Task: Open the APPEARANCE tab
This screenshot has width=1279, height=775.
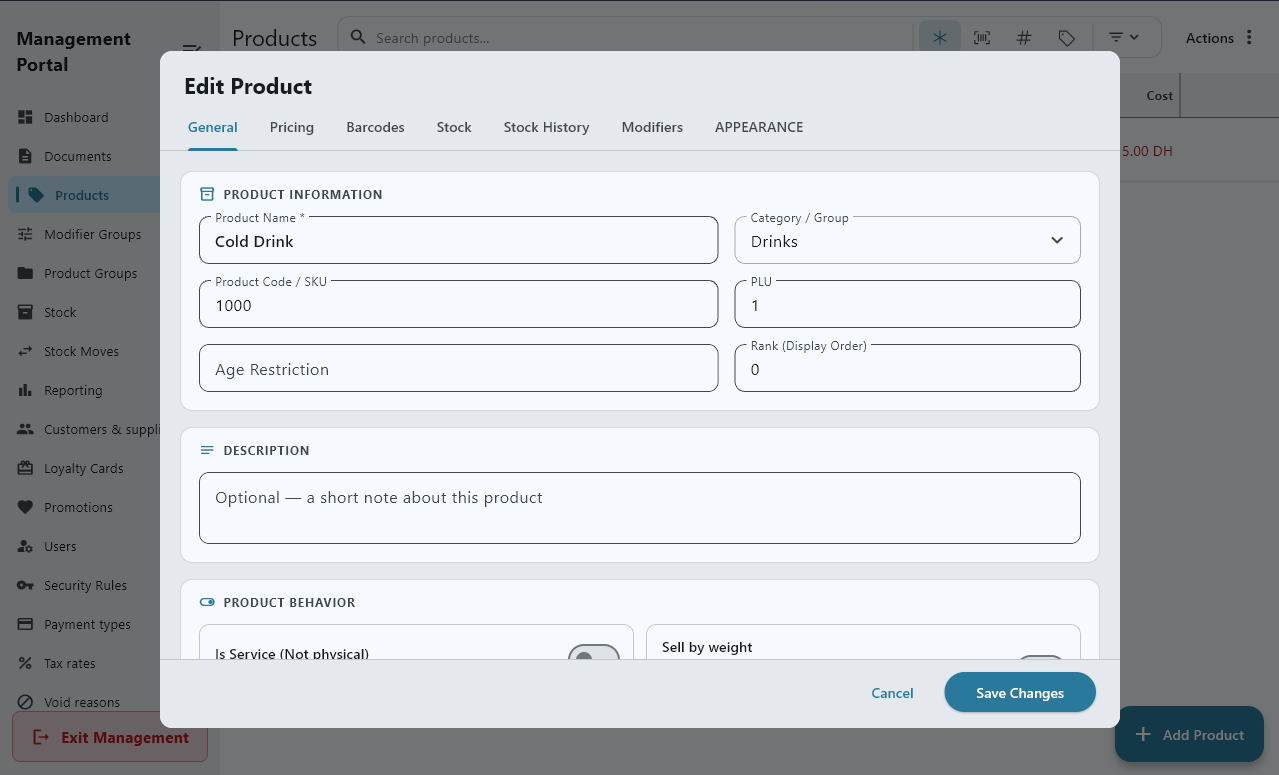Action: pyautogui.click(x=759, y=127)
